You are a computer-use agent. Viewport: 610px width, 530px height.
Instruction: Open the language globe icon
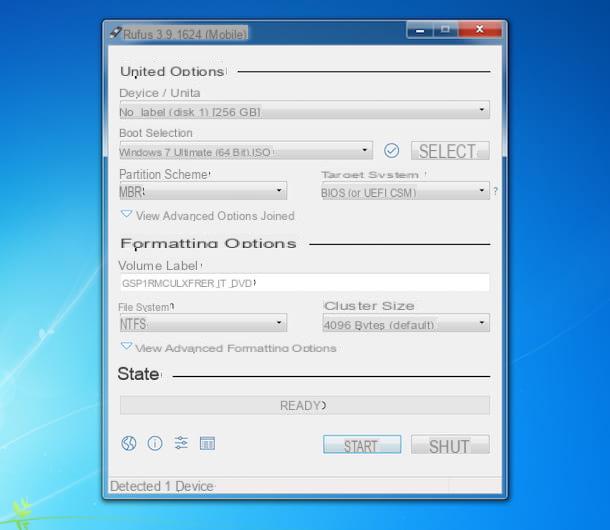(129, 443)
